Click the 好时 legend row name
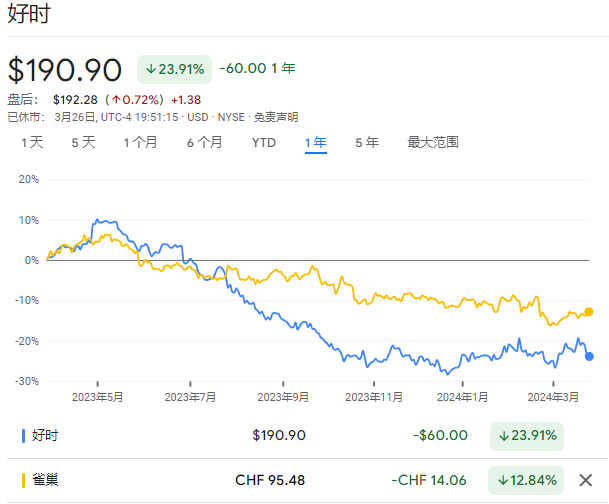 (x=45, y=435)
